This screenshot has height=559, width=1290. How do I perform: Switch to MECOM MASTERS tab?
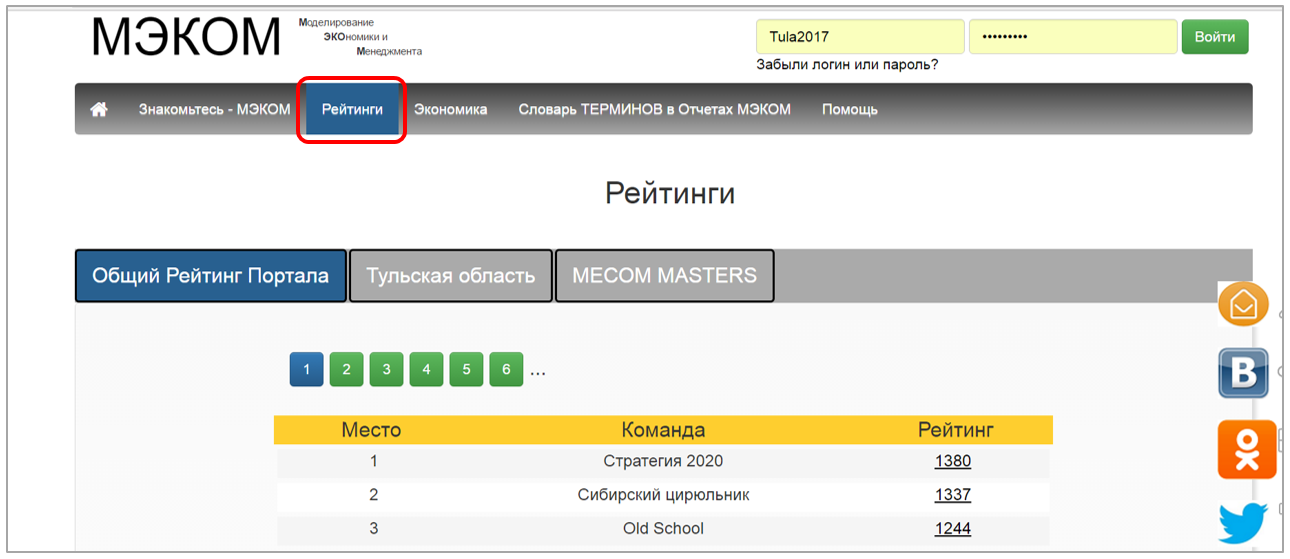[664, 276]
